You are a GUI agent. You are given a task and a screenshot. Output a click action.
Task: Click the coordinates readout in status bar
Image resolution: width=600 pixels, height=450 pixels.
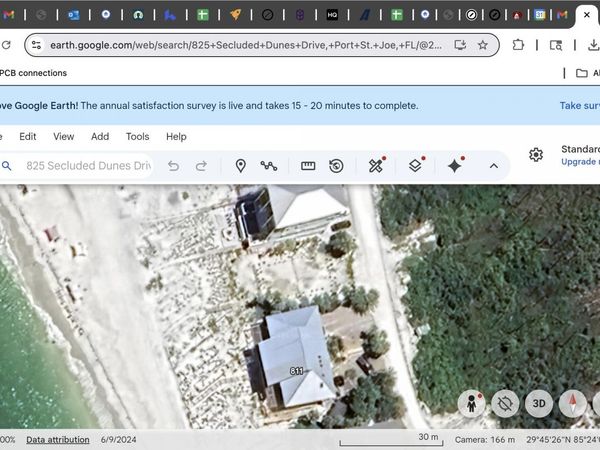562,440
